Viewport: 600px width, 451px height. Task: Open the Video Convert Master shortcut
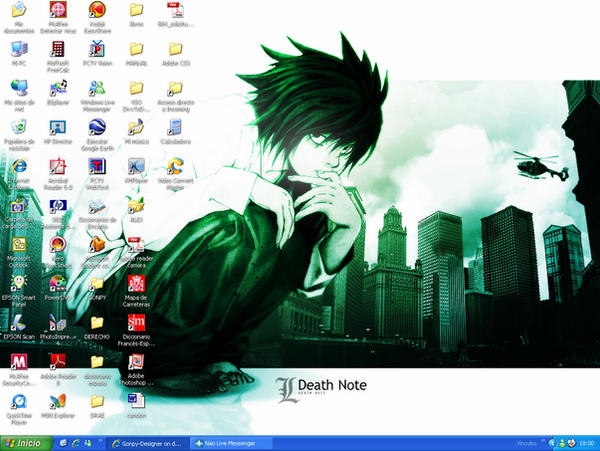(x=176, y=174)
